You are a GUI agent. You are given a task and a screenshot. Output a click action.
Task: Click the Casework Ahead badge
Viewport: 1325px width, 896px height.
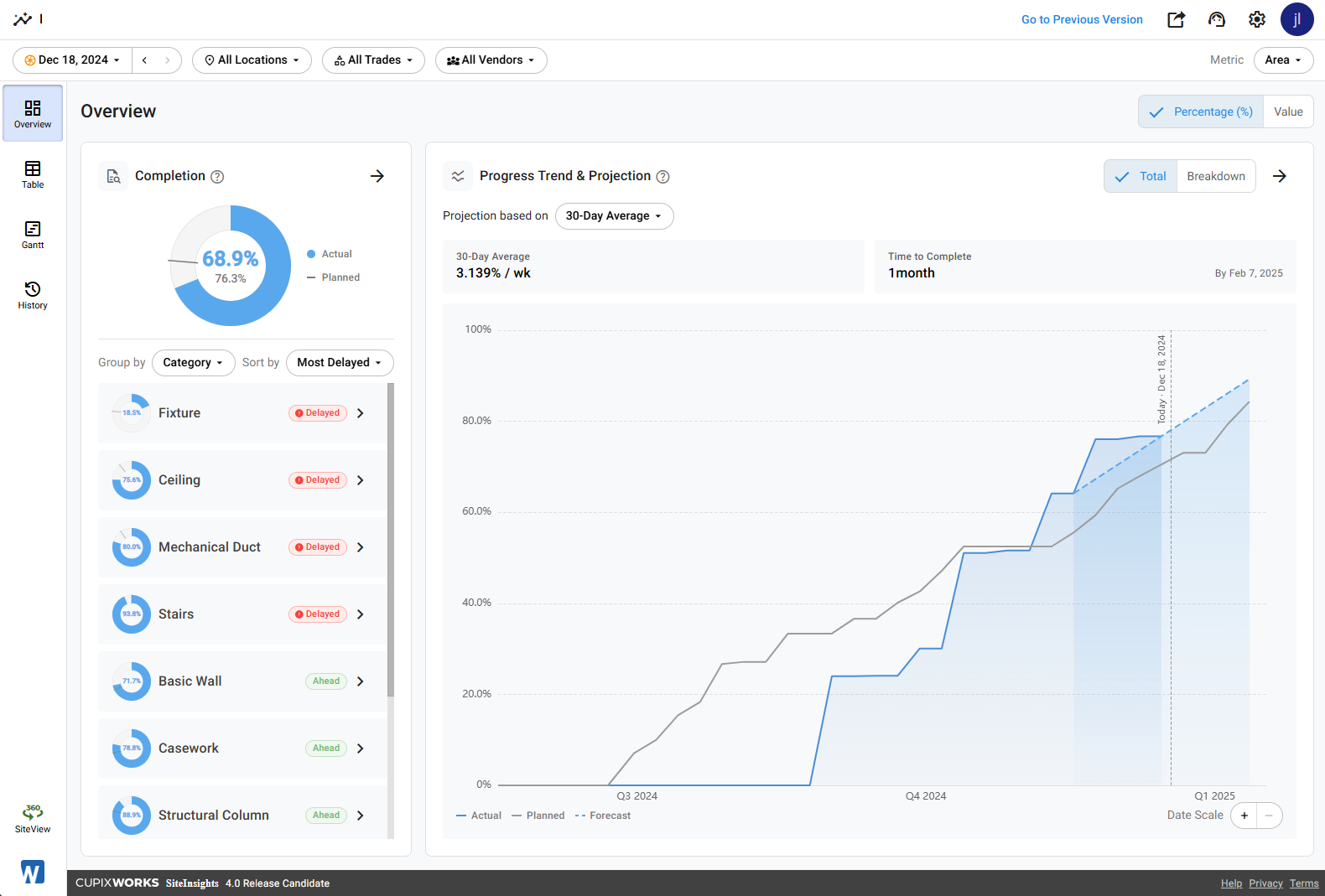(326, 748)
